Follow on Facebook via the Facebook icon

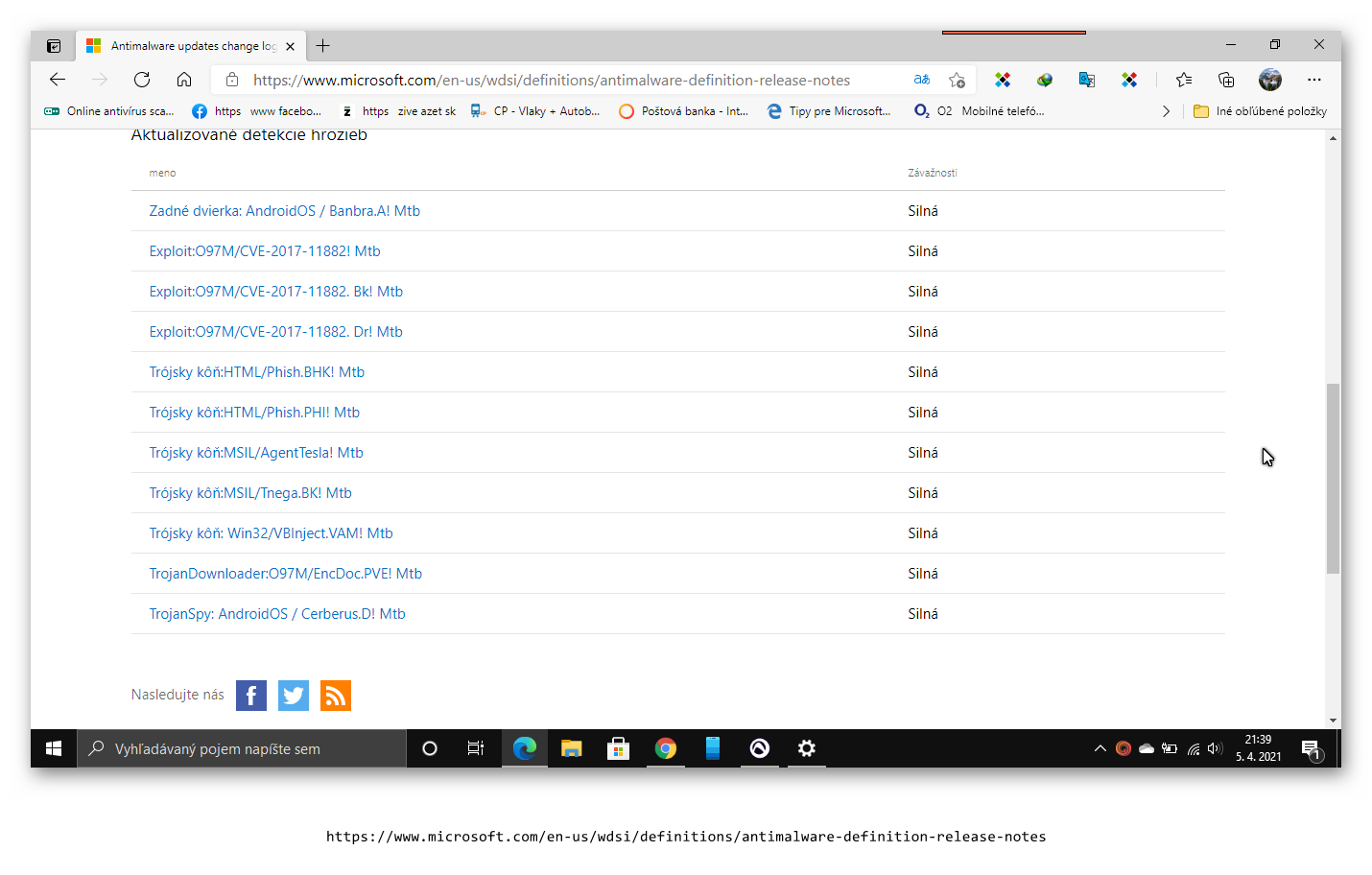(251, 696)
